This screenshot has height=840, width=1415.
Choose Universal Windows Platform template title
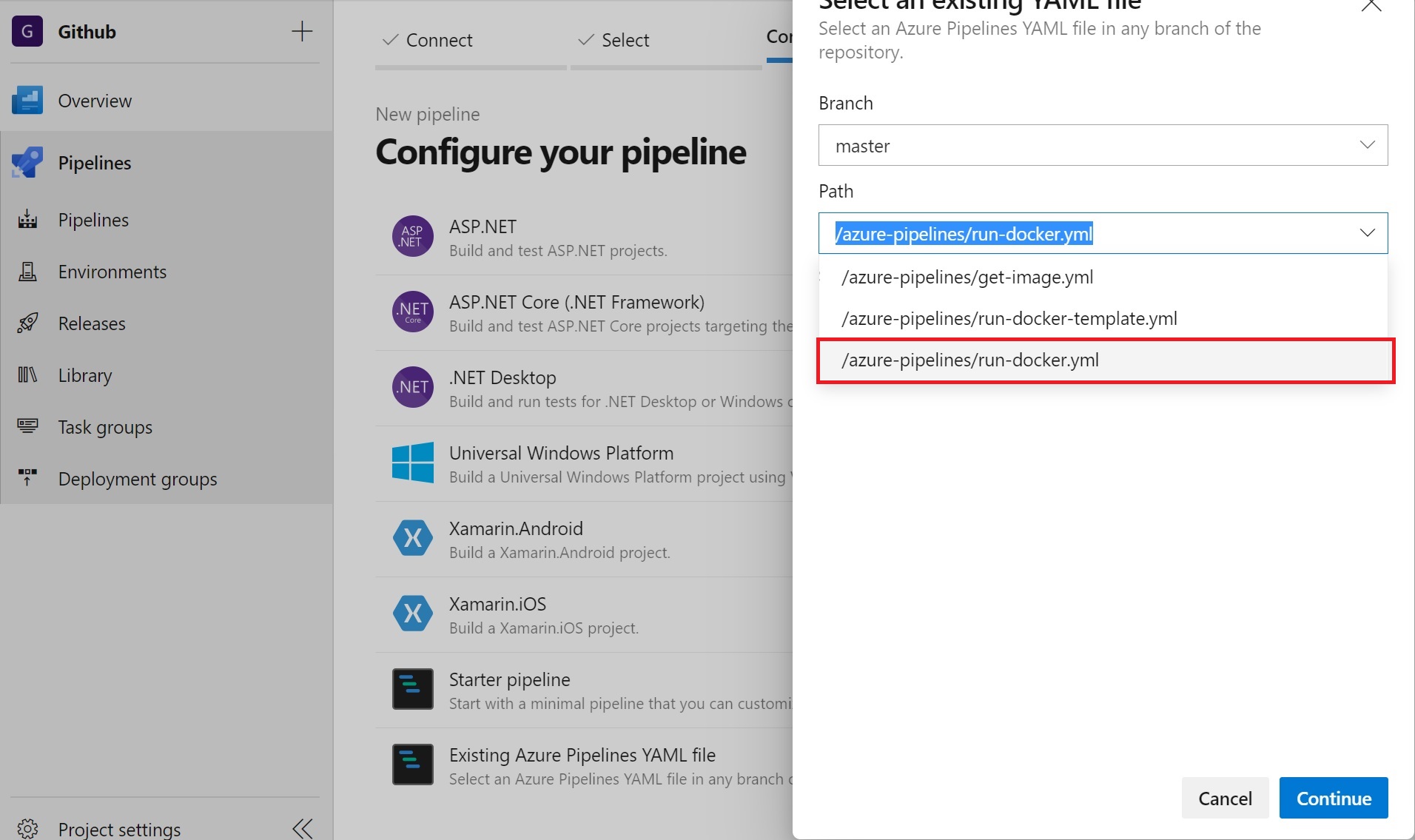pyautogui.click(x=561, y=453)
